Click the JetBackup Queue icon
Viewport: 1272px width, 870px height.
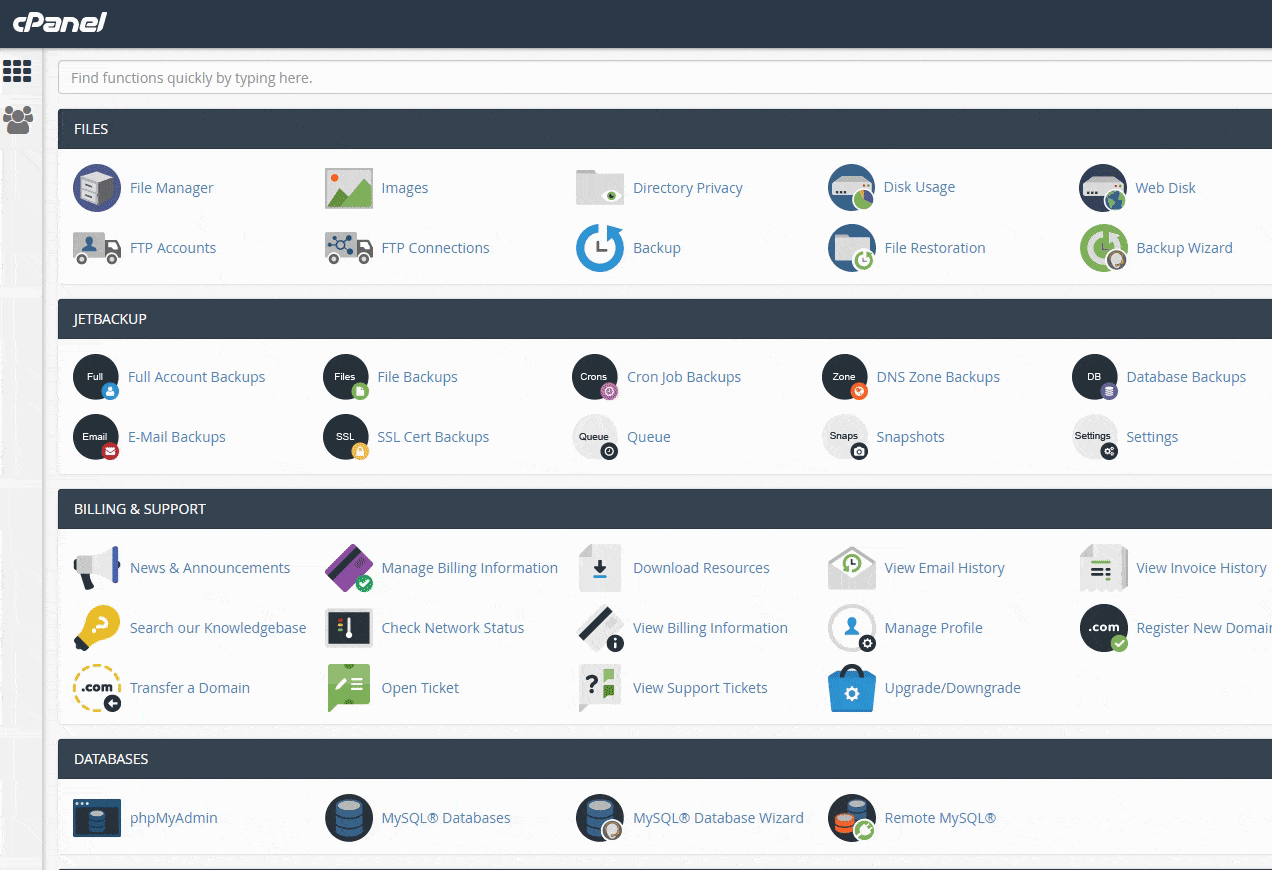point(595,437)
